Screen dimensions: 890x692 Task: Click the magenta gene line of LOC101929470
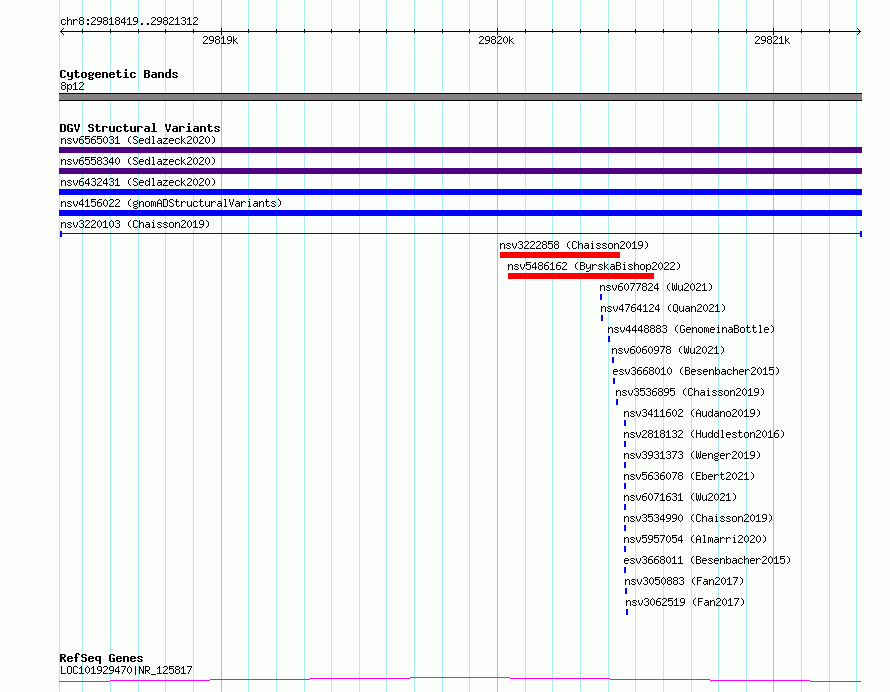pyautogui.click(x=460, y=679)
